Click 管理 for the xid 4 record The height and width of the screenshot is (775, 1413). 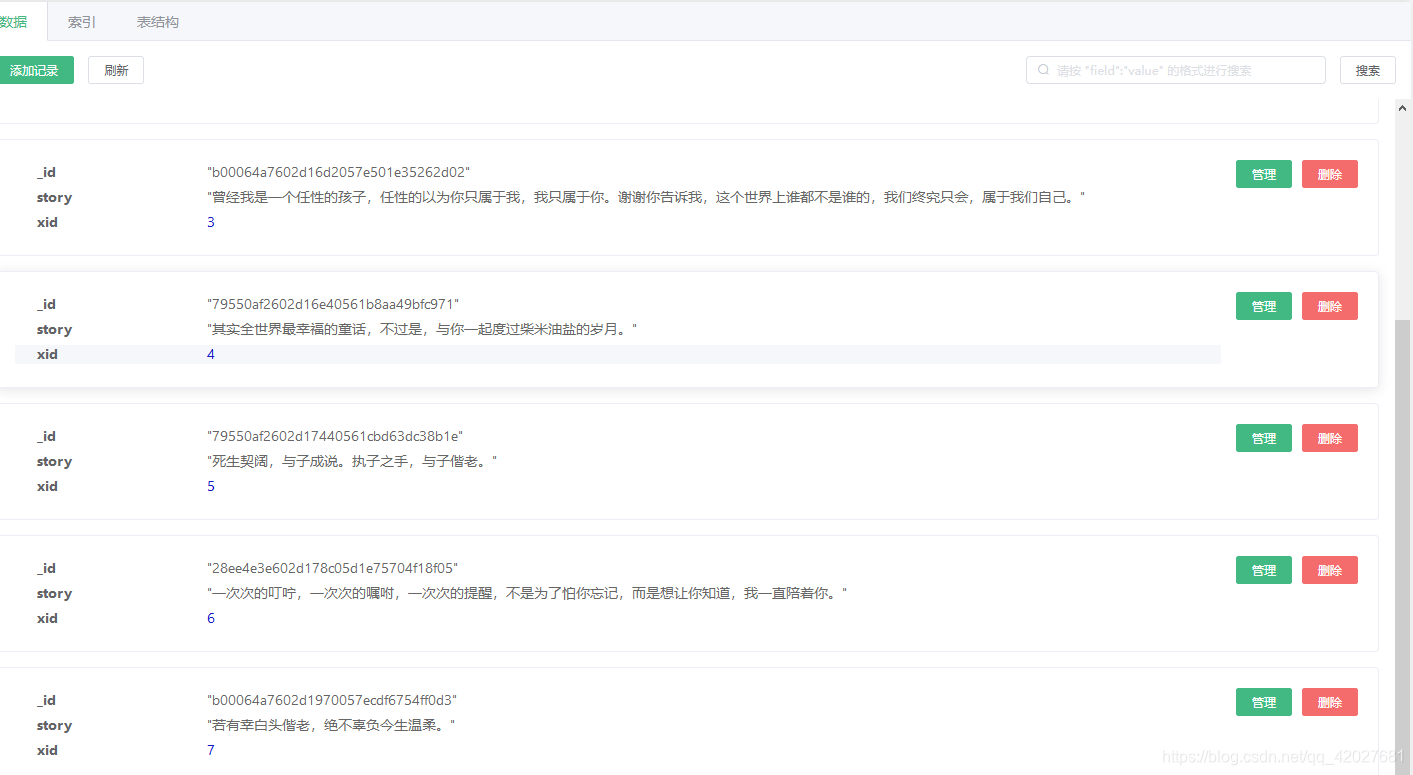(x=1264, y=306)
